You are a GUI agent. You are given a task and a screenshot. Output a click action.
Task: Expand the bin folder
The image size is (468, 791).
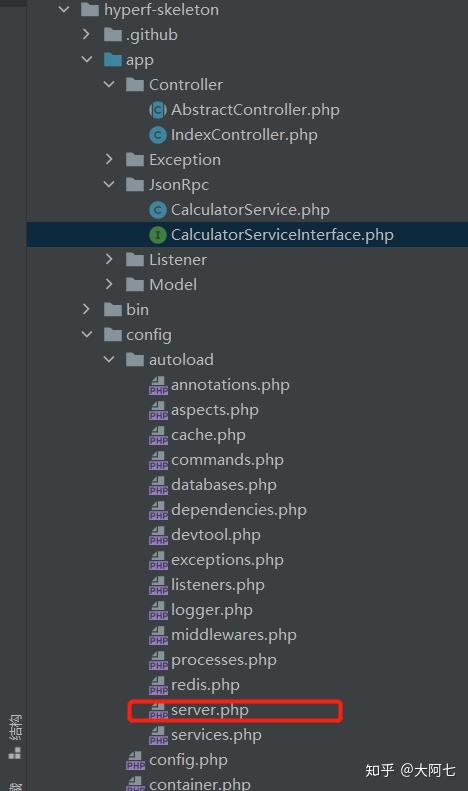click(86, 309)
